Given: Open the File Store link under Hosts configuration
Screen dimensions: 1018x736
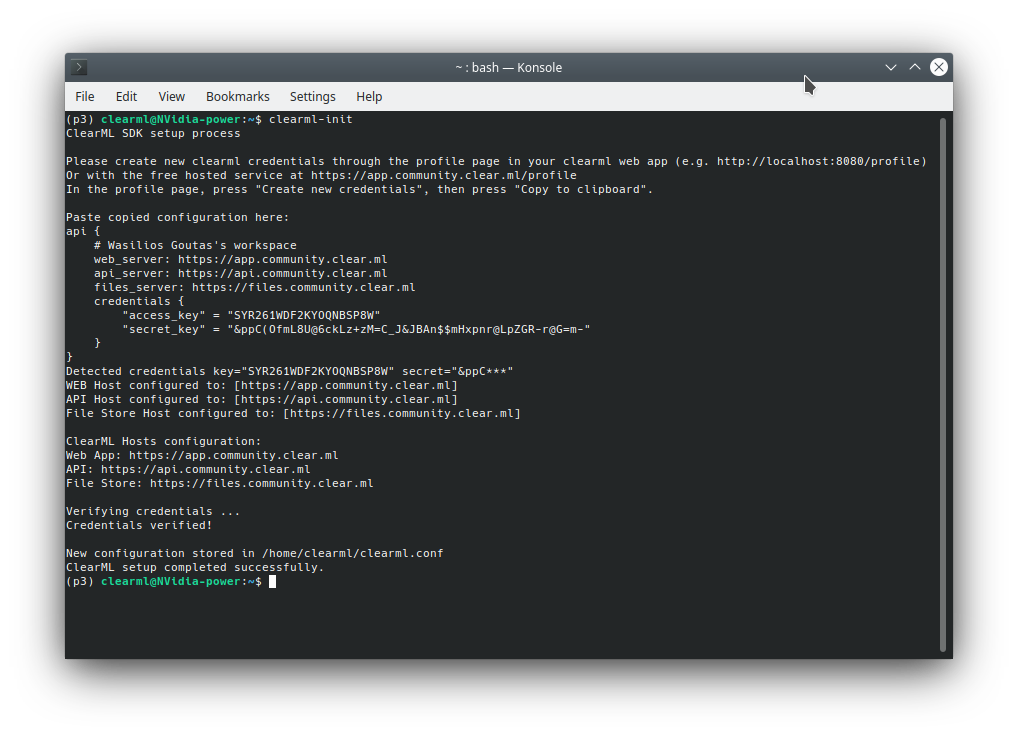Looking at the screenshot, I should click(261, 482).
